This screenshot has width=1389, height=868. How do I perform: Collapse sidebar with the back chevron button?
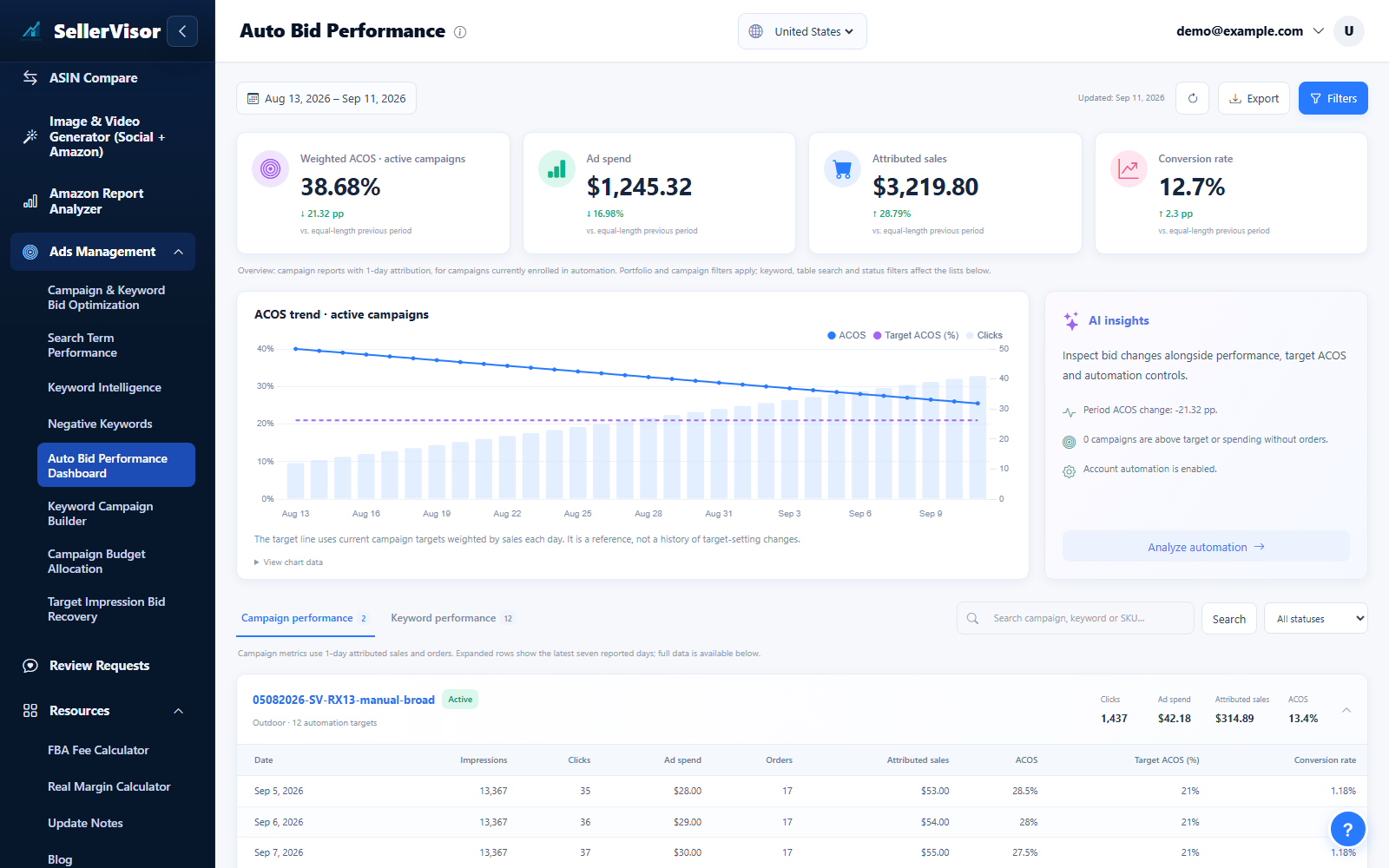pos(182,31)
